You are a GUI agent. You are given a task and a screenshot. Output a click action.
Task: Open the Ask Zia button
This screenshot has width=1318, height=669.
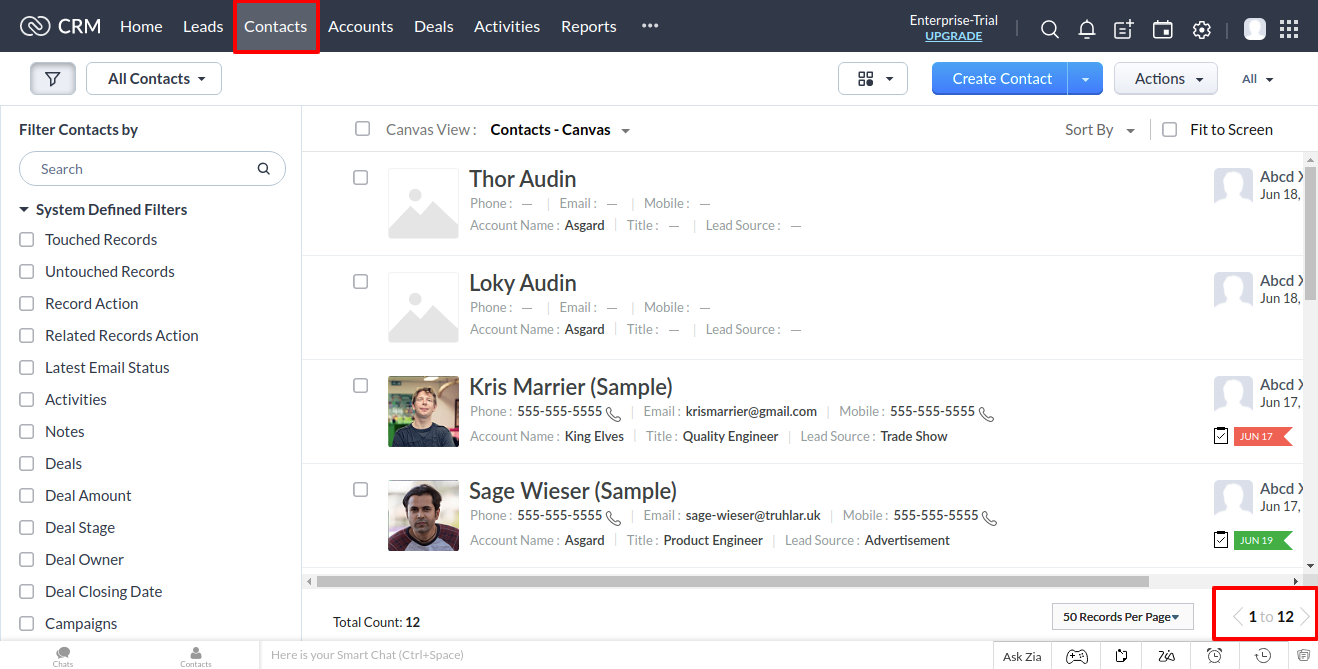(x=1022, y=656)
